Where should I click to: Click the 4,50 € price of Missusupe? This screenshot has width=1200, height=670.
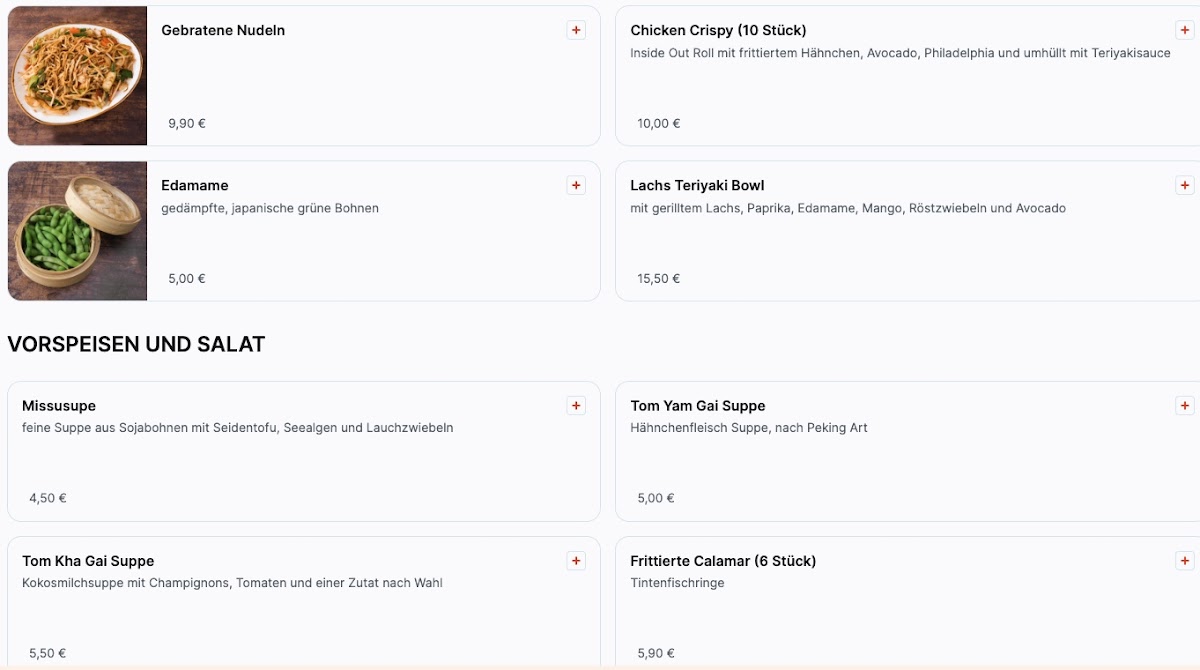(48, 498)
